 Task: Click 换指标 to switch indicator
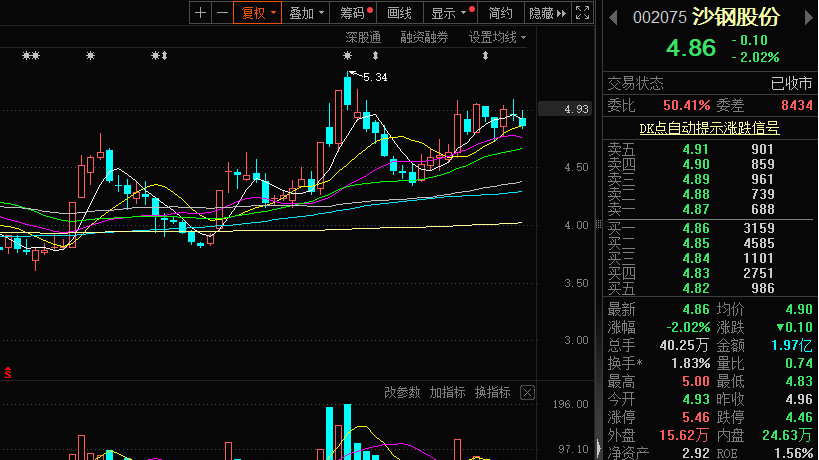coord(492,393)
